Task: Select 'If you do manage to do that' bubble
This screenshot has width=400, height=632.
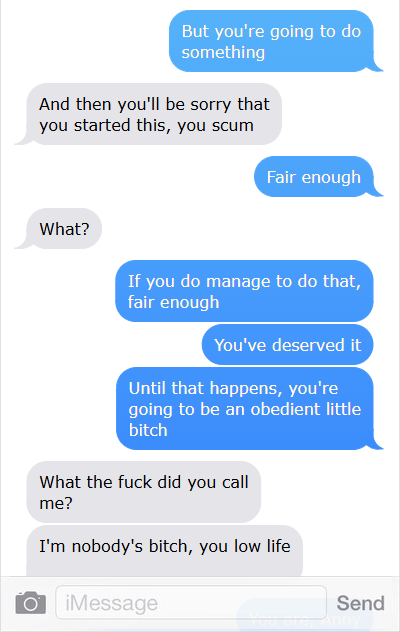Action: coord(244,291)
